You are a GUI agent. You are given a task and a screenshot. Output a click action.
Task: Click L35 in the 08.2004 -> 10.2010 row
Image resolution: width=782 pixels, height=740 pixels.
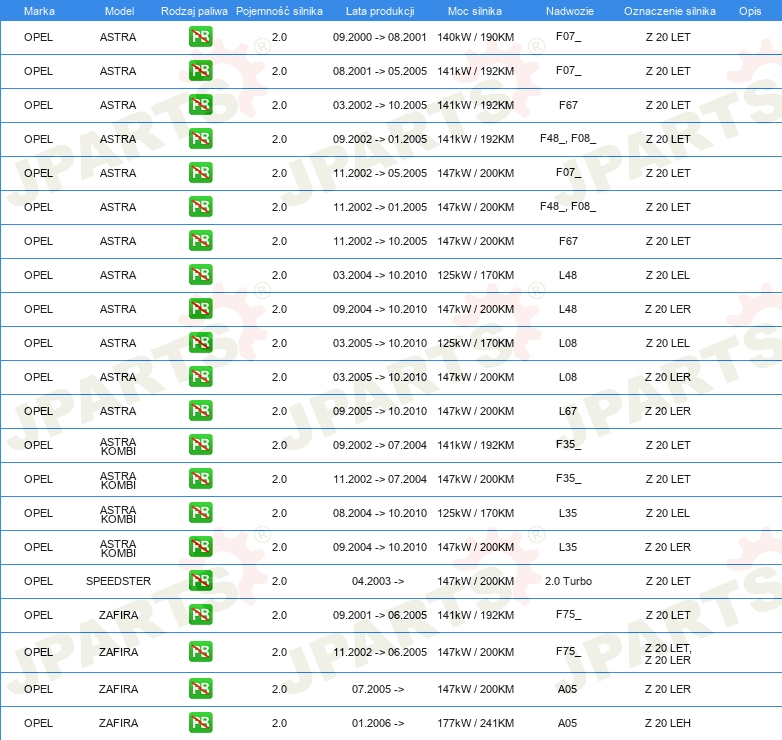click(568, 513)
